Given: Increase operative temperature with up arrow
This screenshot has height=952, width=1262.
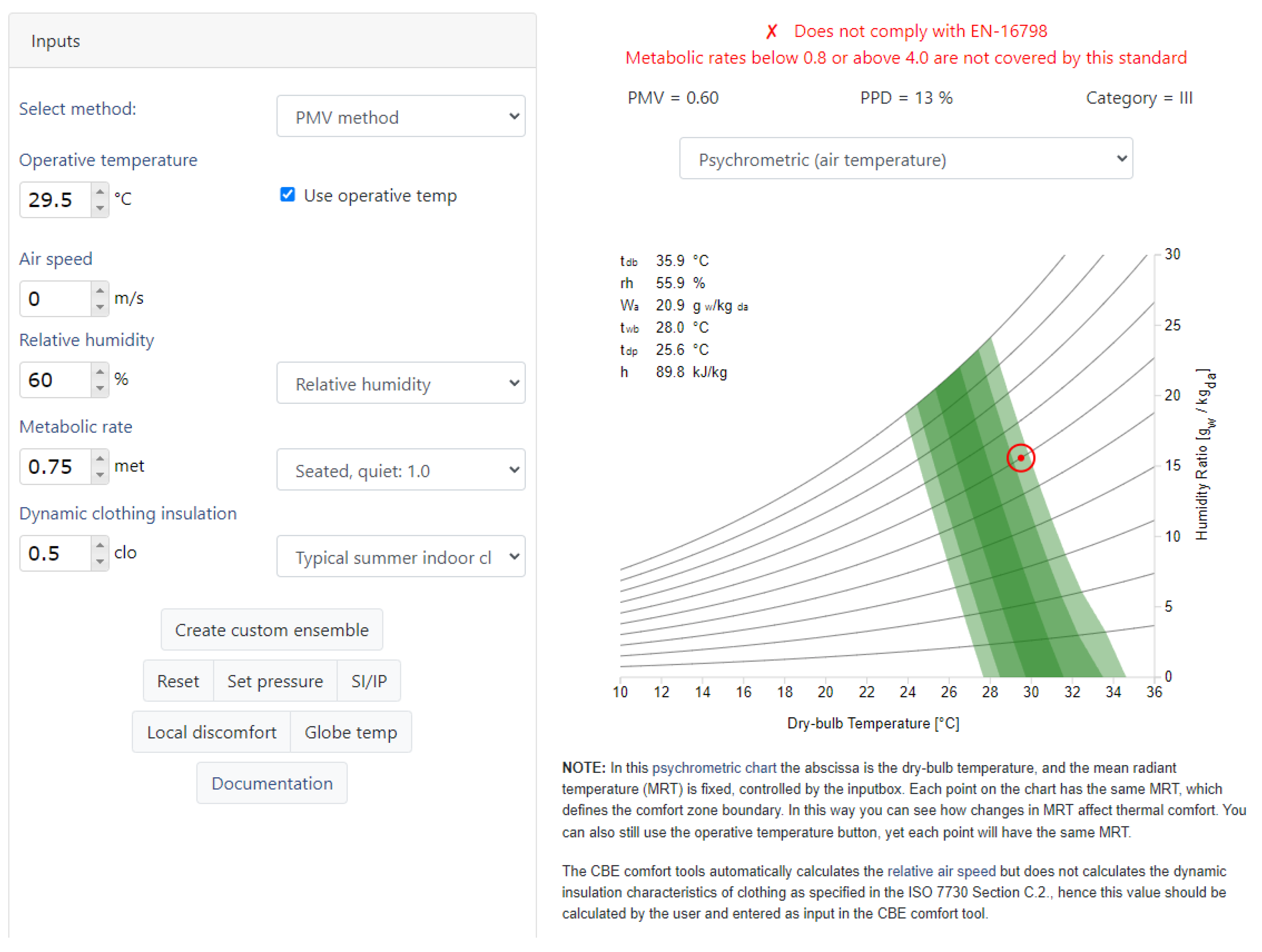Looking at the screenshot, I should coord(100,192).
